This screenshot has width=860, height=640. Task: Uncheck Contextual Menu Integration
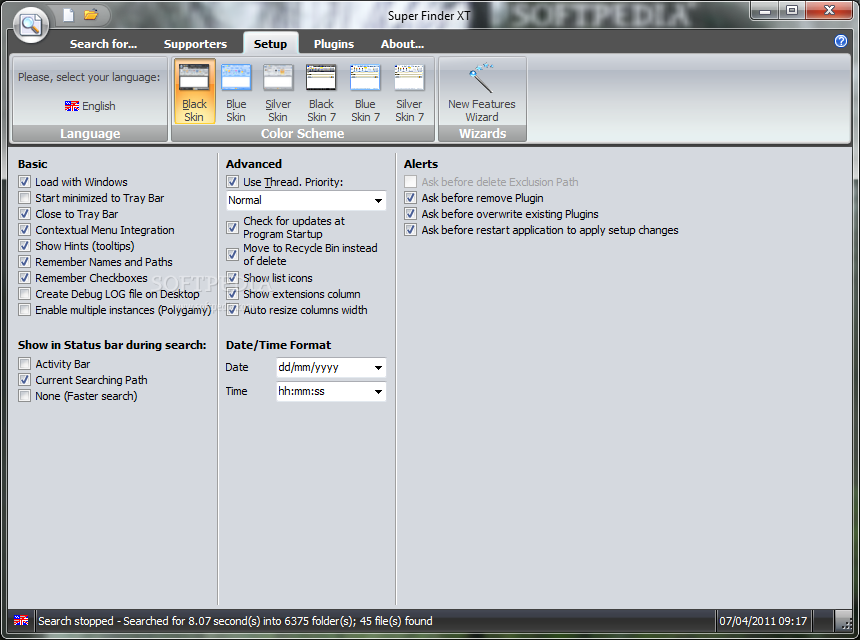point(24,229)
